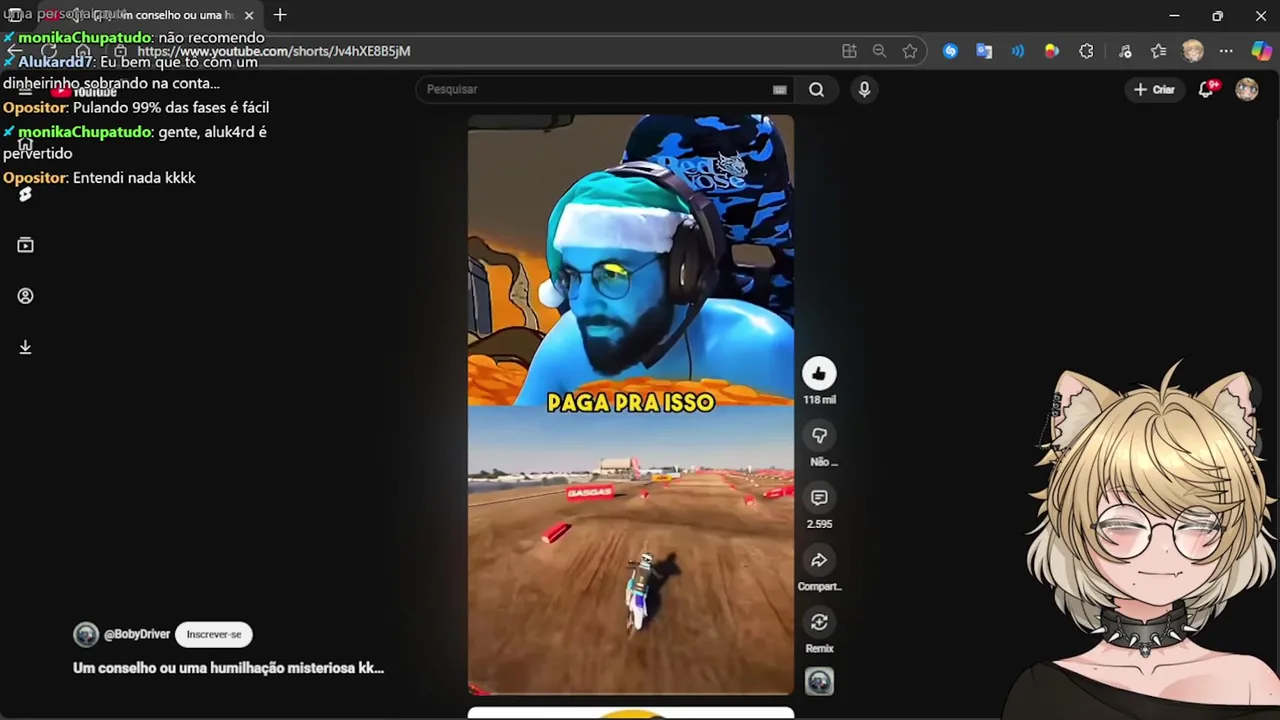Open the BobyDriver channel avatar
The image size is (1280, 720).
(86, 634)
